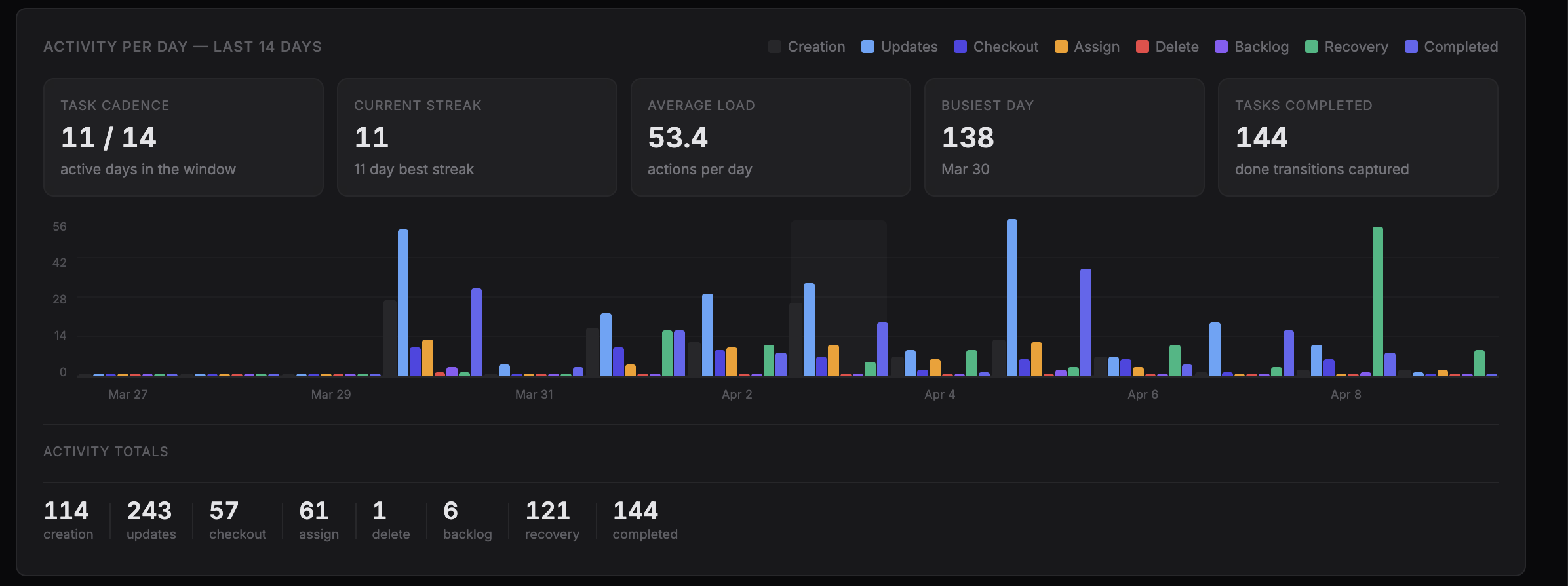Viewport: 1568px width, 586px height.
Task: Click the Backlog legend purple swatch
Action: (1221, 47)
